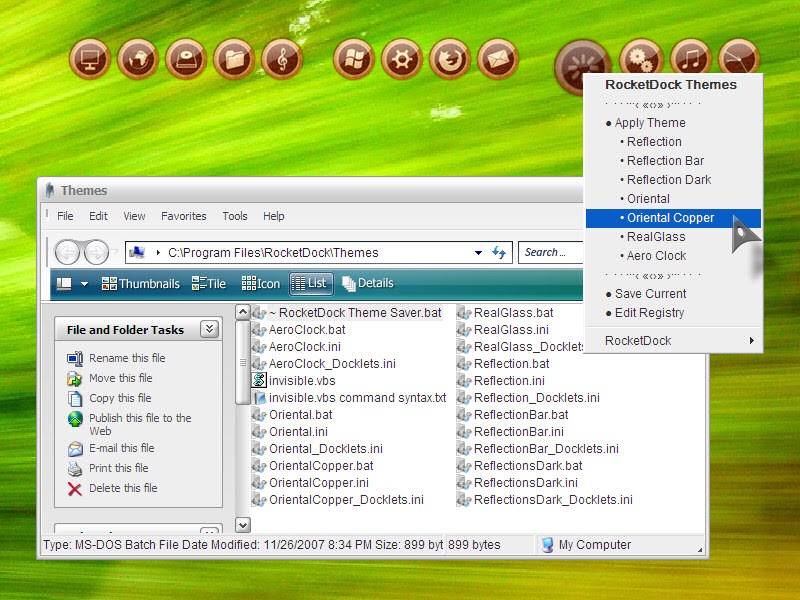Switch to Details view
The image size is (800, 600).
click(x=368, y=284)
